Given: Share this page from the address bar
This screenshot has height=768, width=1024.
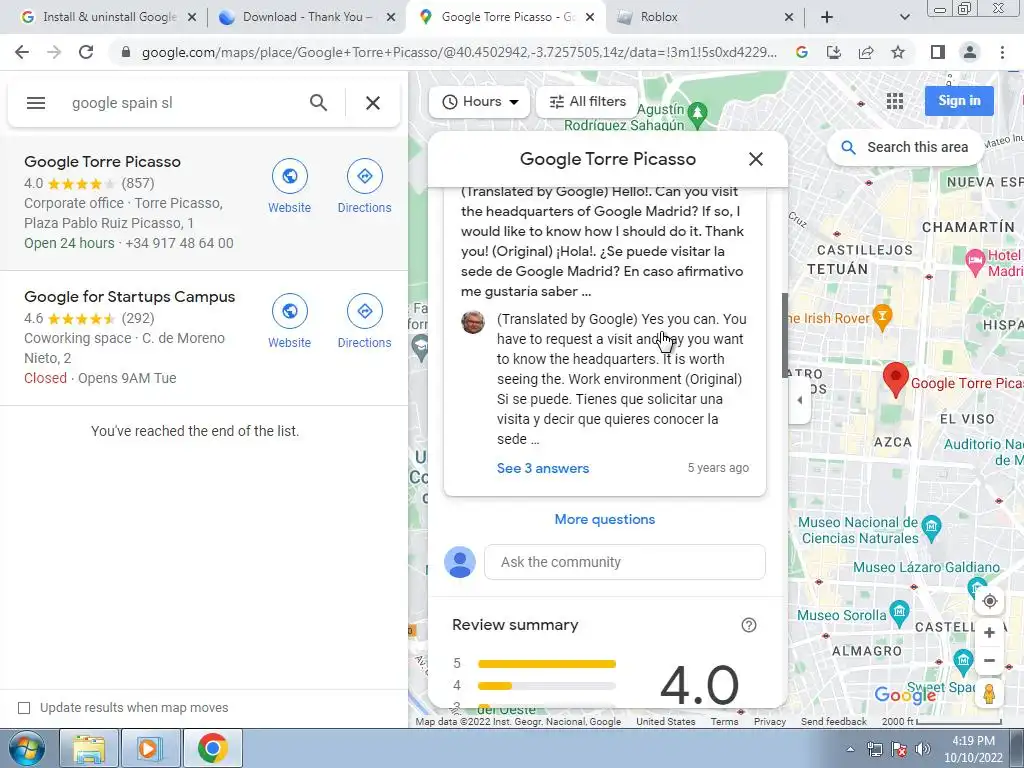Looking at the screenshot, I should click(x=866, y=52).
